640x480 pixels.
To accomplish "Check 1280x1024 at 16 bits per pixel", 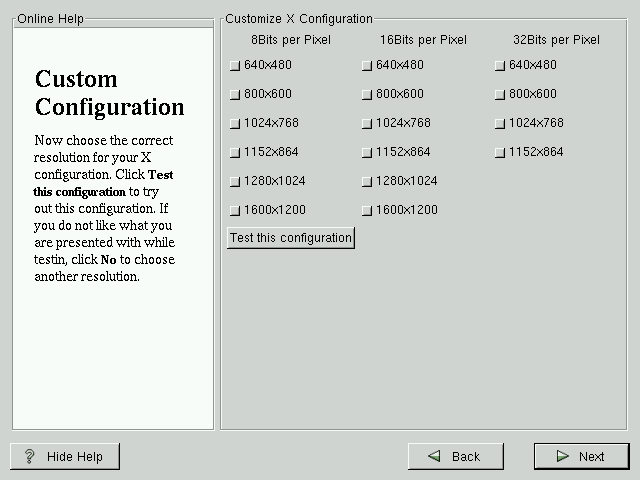I will 367,182.
